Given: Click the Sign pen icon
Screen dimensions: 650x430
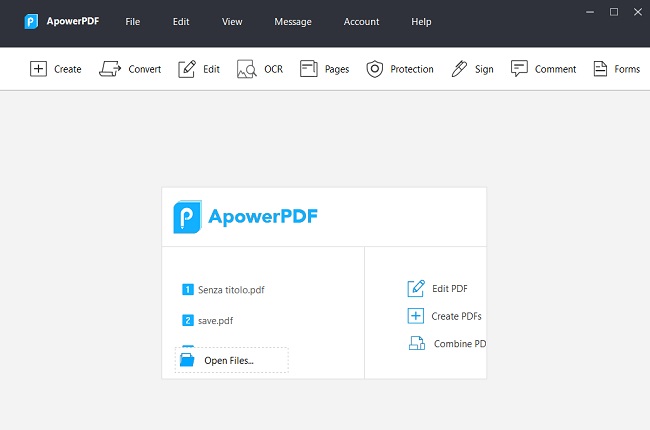Looking at the screenshot, I should click(x=459, y=69).
